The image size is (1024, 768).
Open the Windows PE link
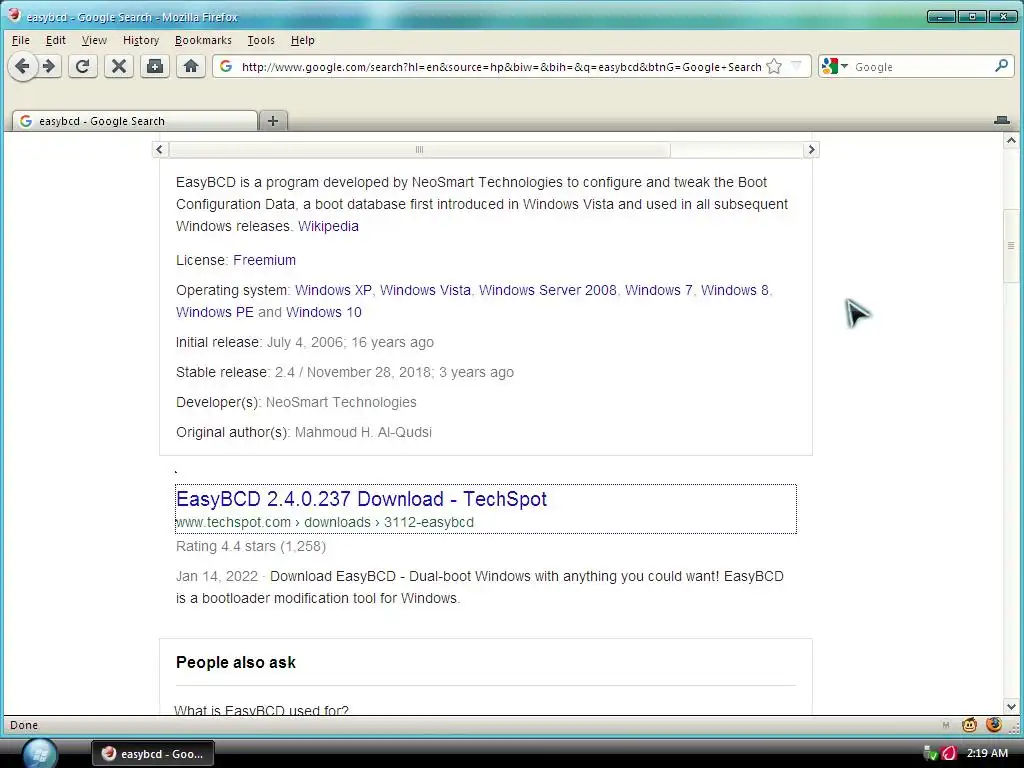pos(214,312)
